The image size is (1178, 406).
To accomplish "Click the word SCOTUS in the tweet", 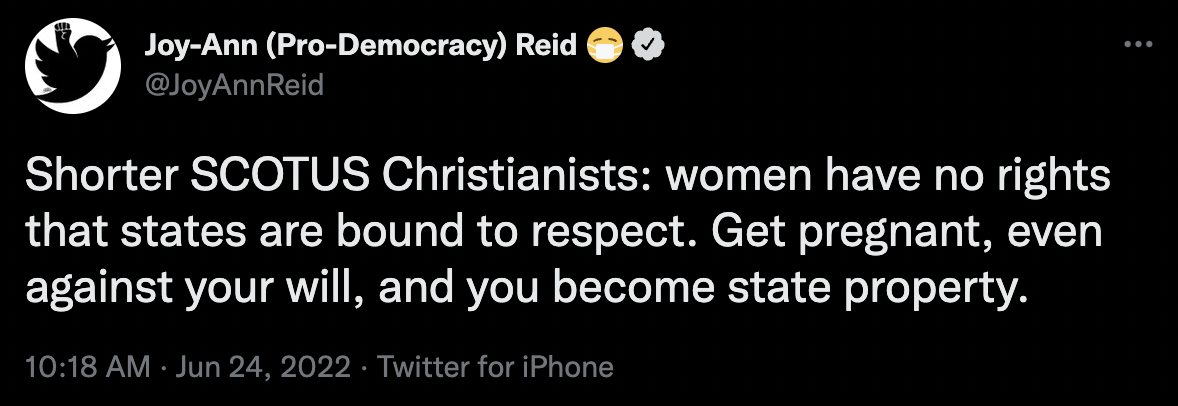I will [279, 176].
